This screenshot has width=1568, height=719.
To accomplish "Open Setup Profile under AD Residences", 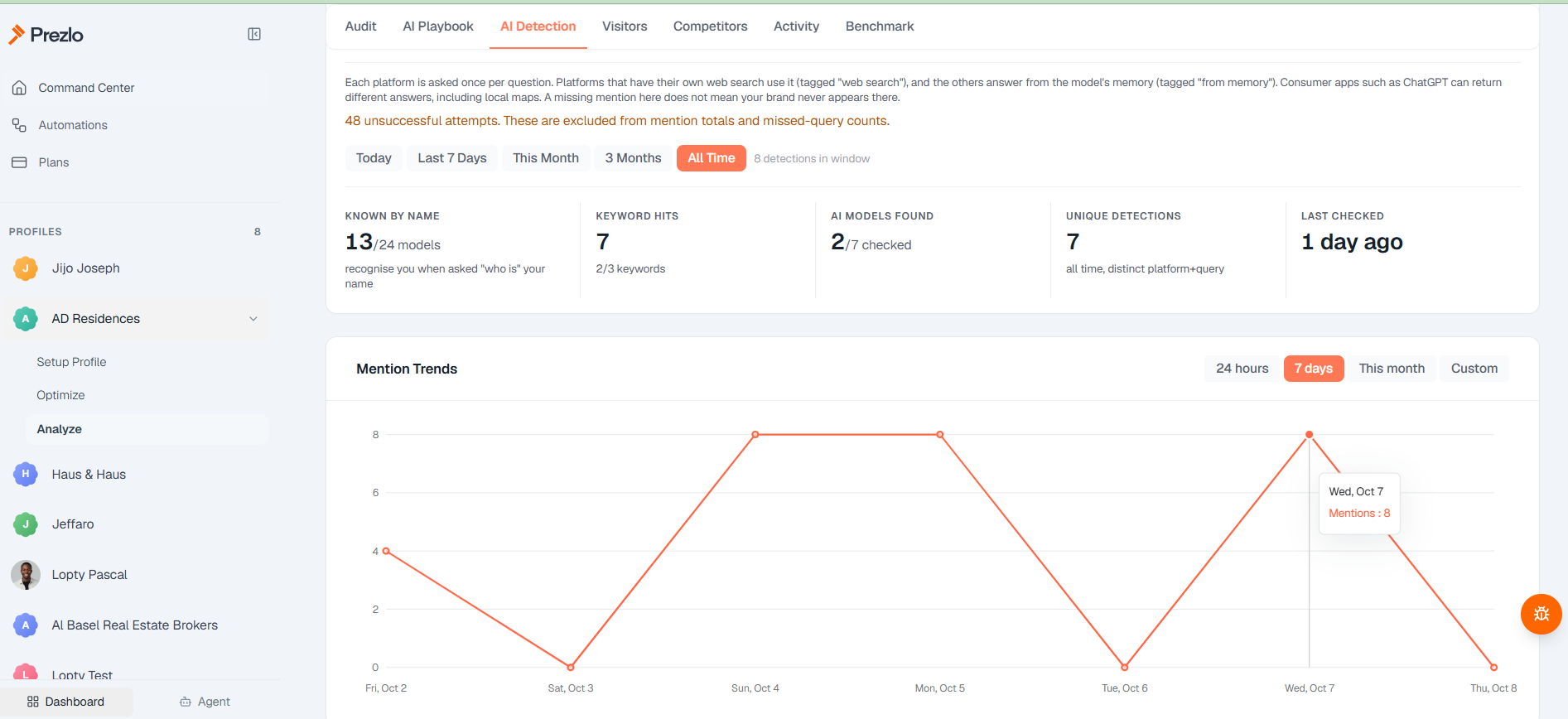I will pos(71,362).
